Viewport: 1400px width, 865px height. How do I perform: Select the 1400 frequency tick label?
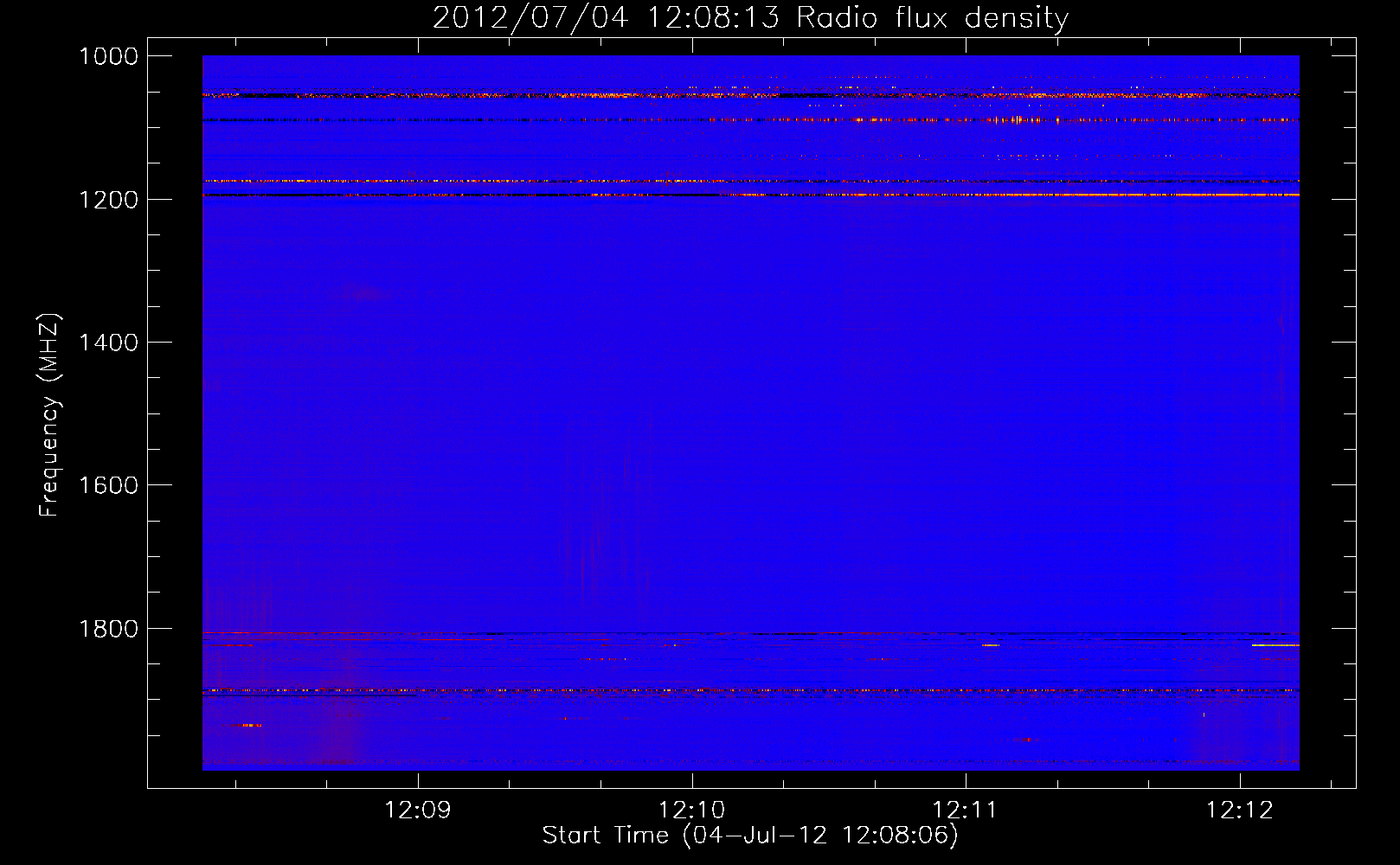pos(108,343)
